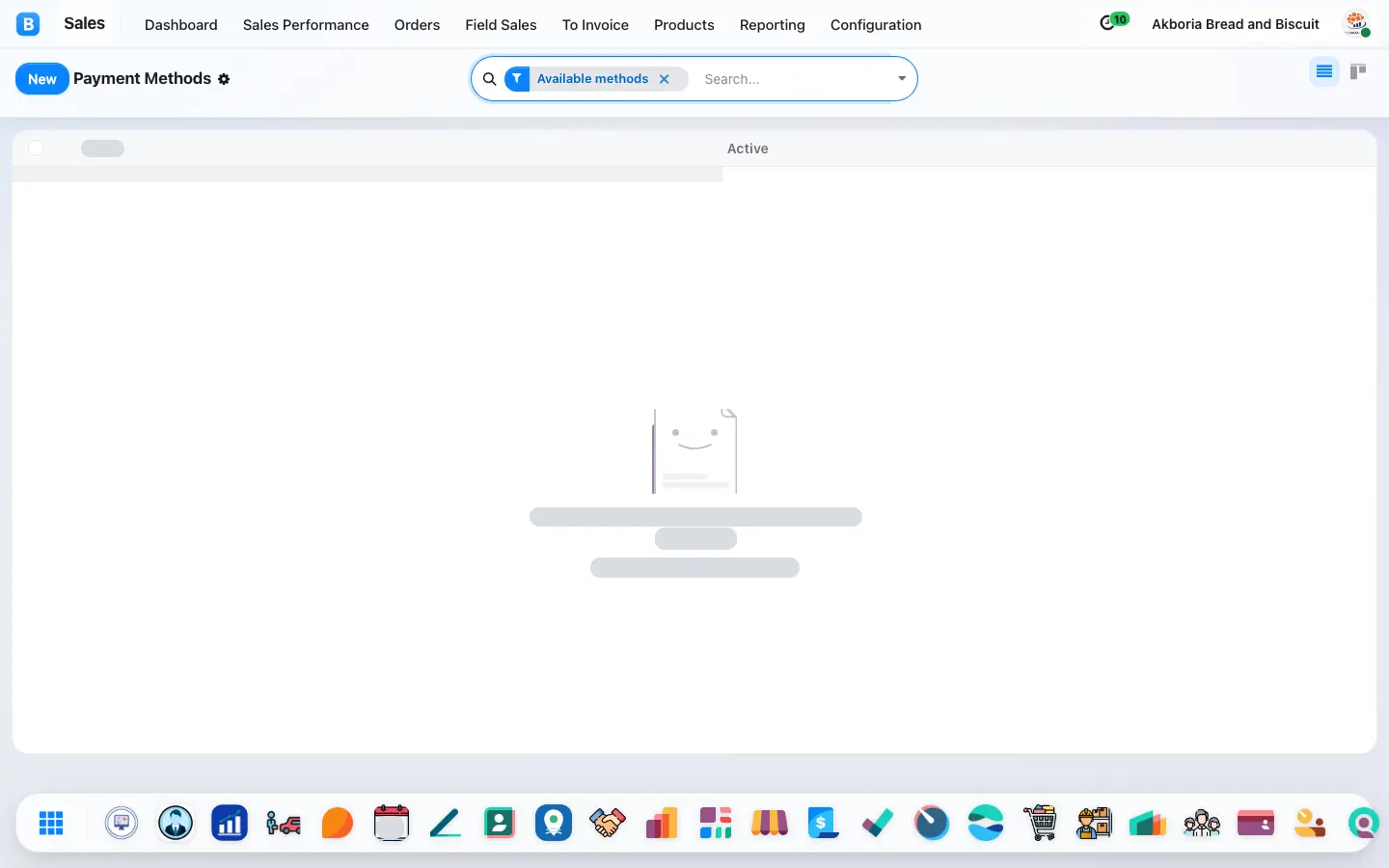Open the shopping cart app in dock

point(1040,823)
